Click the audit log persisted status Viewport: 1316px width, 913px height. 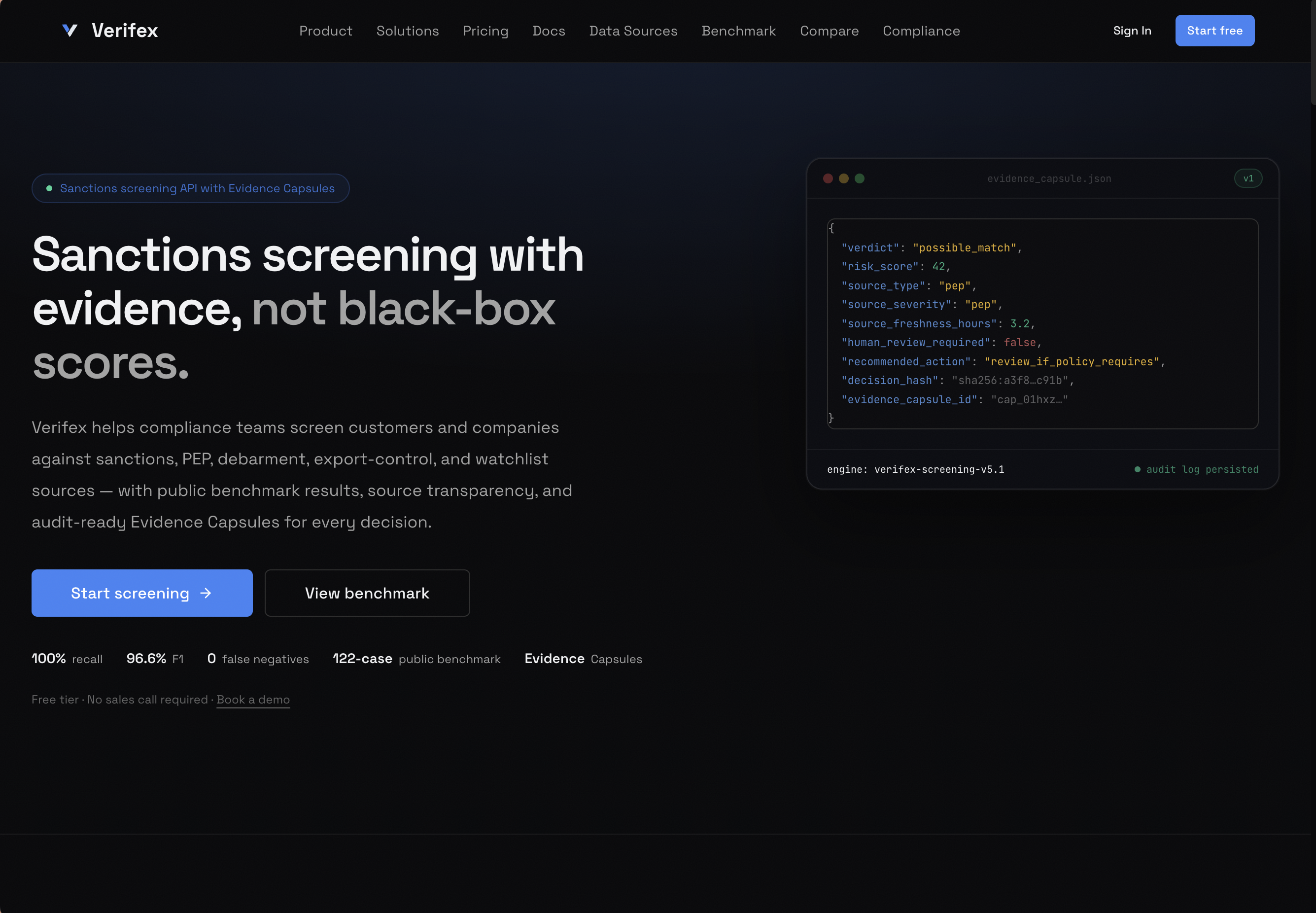(x=1196, y=469)
